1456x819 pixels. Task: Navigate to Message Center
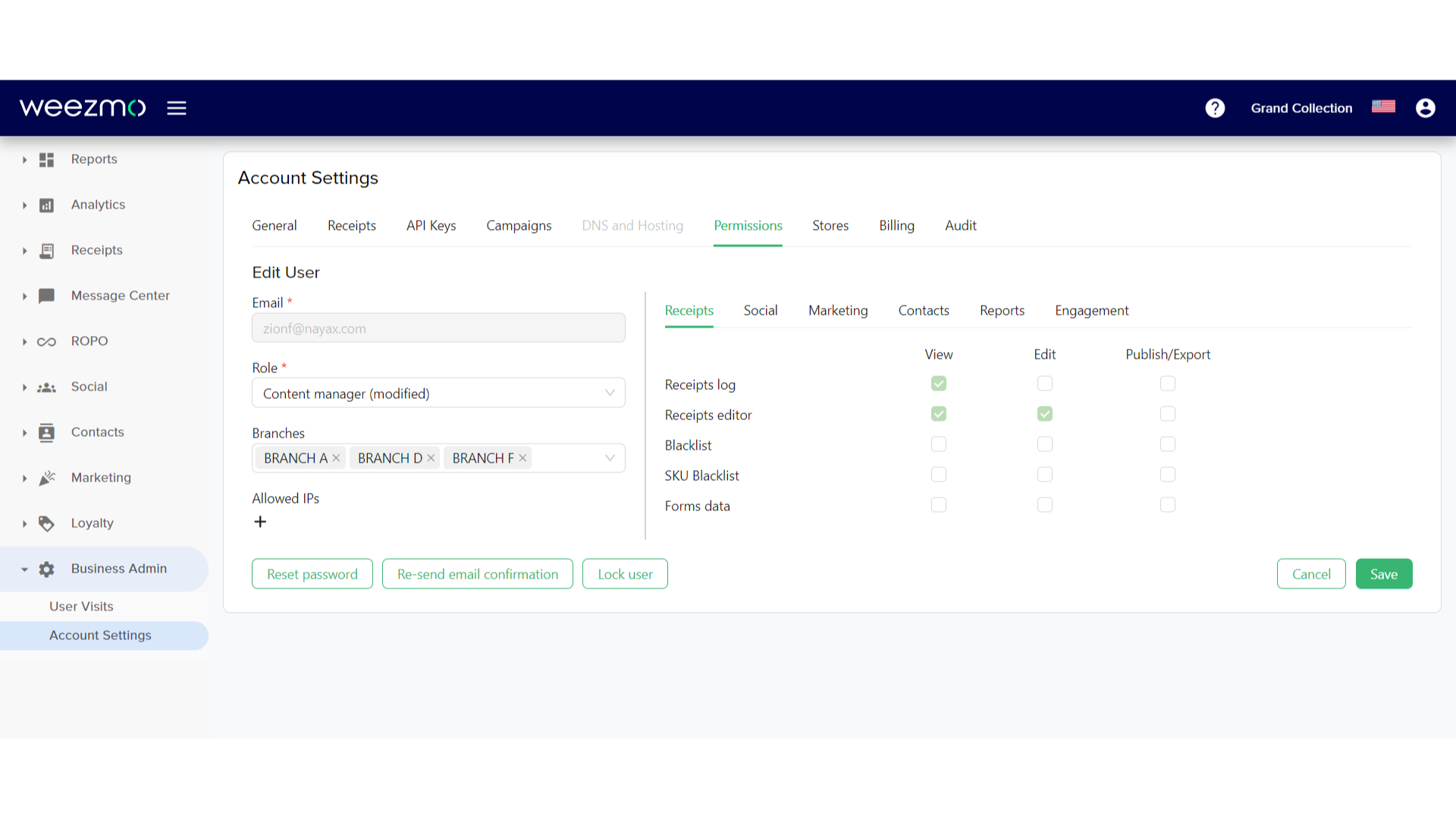point(120,295)
